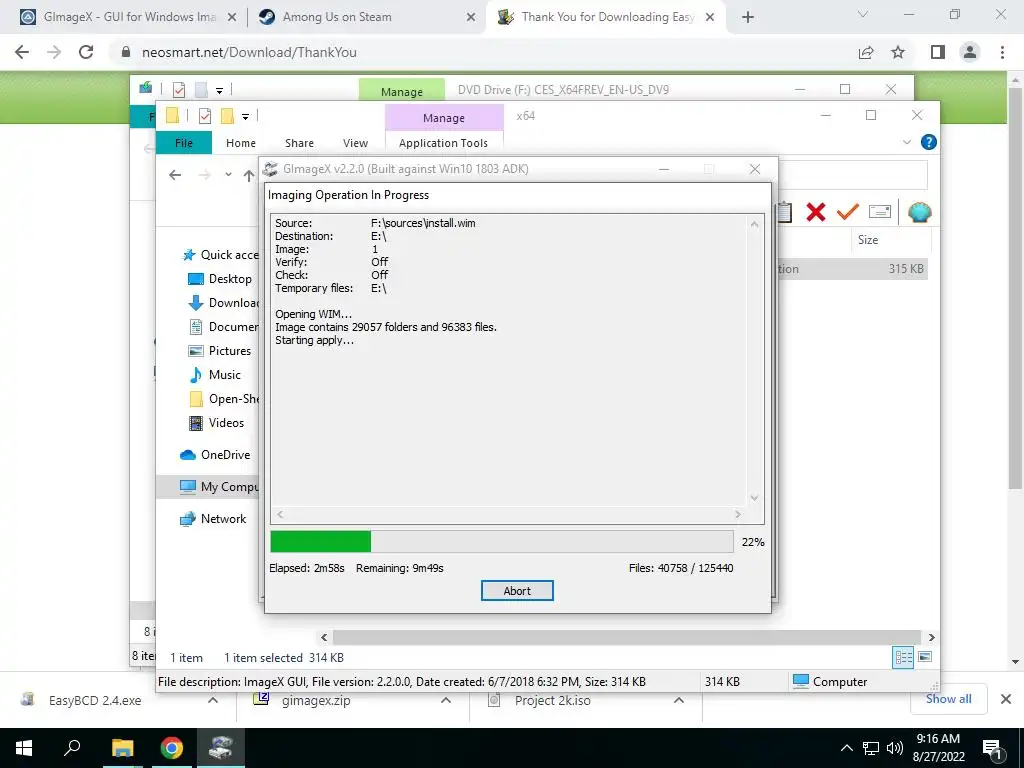Open a new Chrome tab

748,17
